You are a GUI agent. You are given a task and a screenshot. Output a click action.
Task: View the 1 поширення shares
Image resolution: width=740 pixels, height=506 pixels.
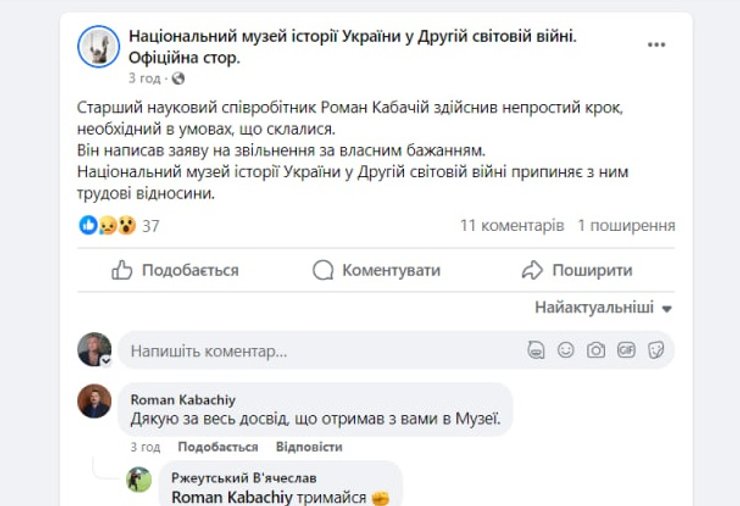(626, 226)
